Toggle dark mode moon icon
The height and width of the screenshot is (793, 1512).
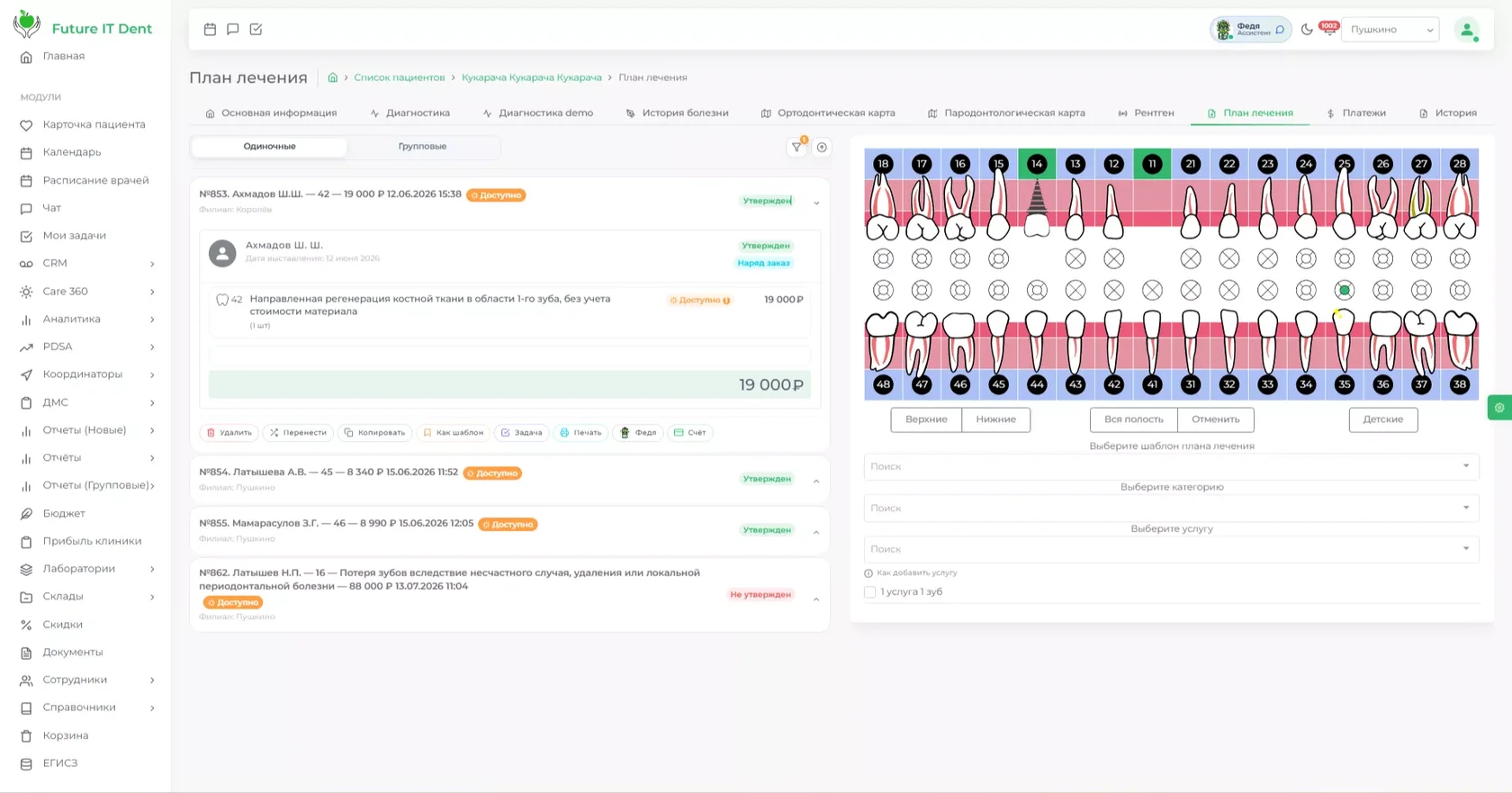click(1307, 30)
